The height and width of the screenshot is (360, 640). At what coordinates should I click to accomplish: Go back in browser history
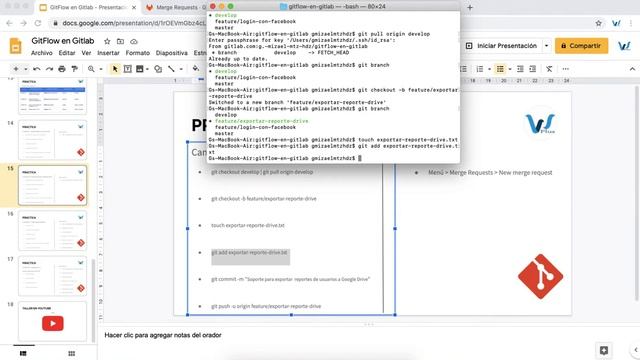10,23
